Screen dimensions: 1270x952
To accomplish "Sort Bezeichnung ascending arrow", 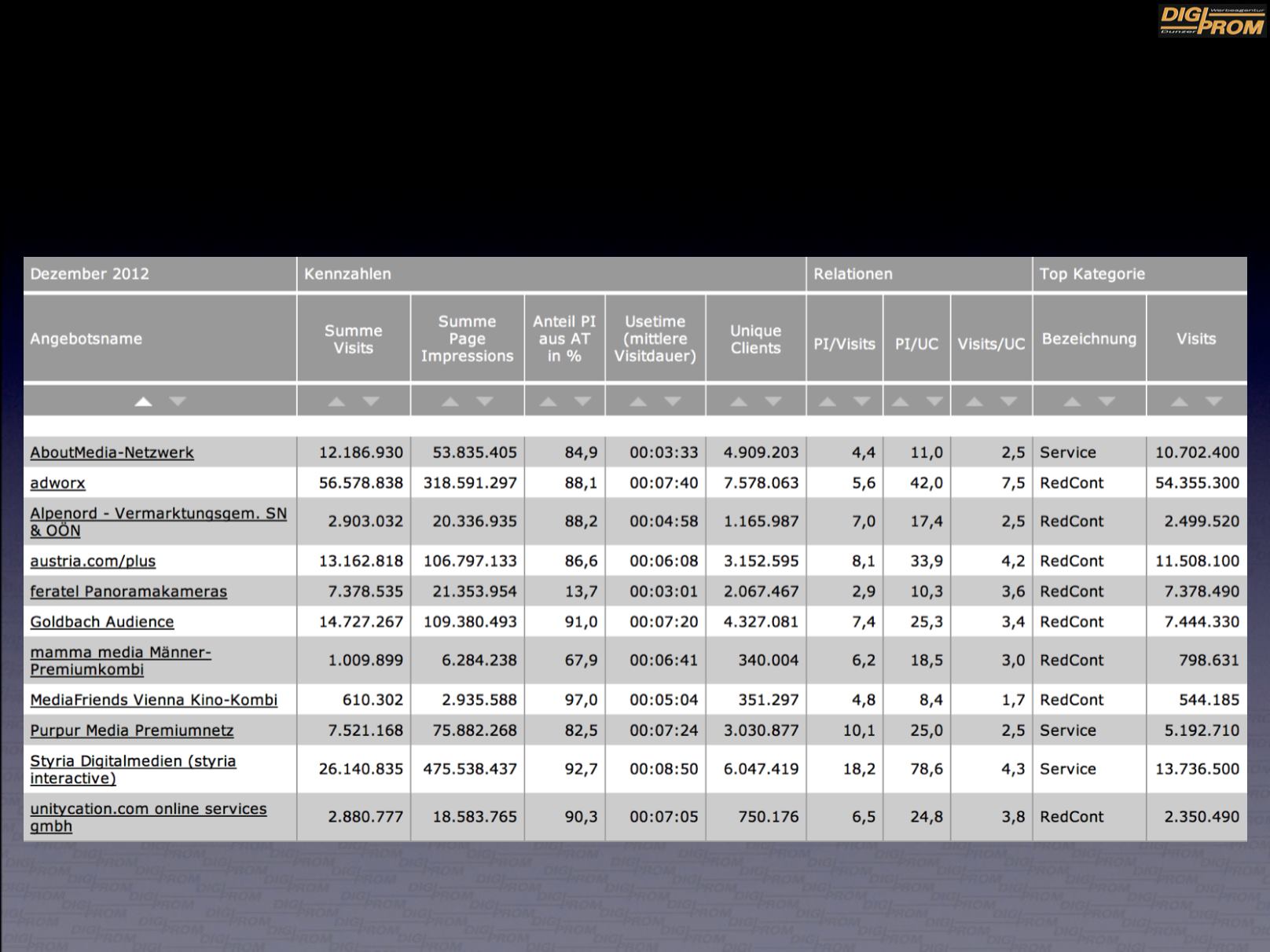I will pos(1072,401).
